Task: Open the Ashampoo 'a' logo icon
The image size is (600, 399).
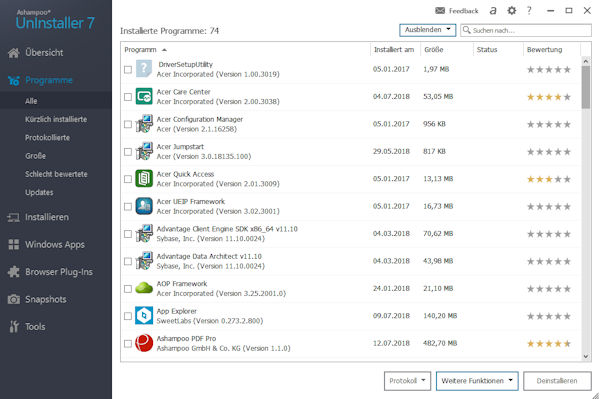Action: click(493, 11)
